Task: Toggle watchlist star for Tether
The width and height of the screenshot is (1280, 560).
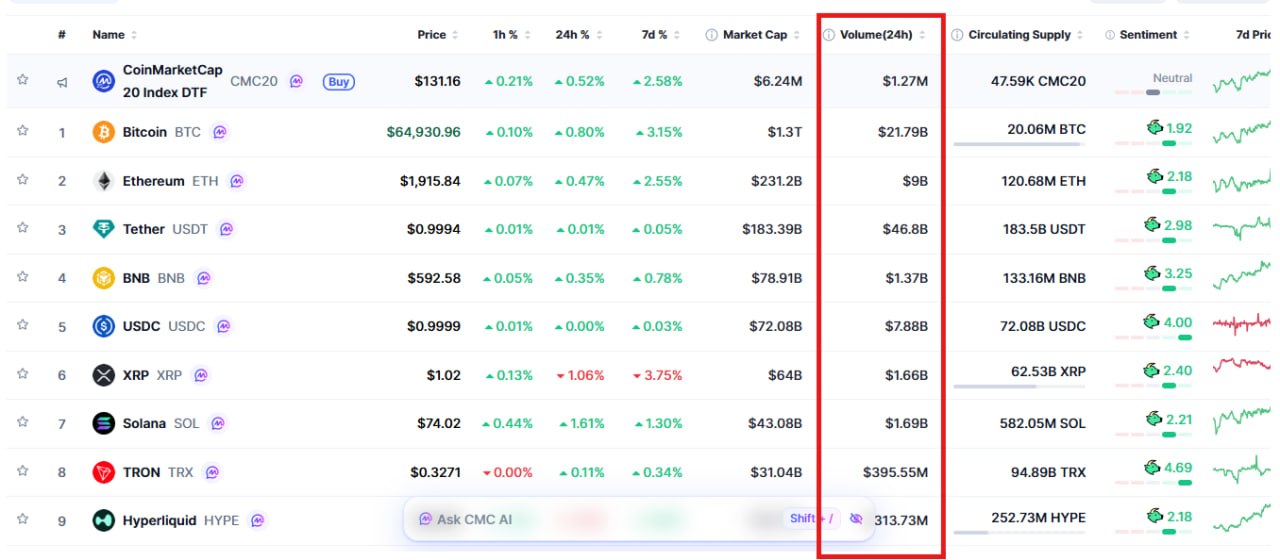Action: click(22, 228)
